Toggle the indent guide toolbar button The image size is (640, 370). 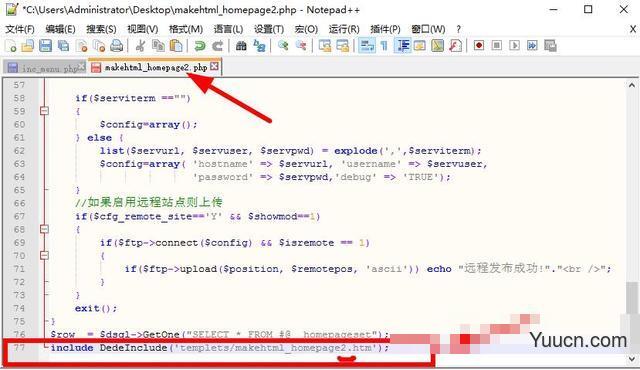tap(402, 45)
